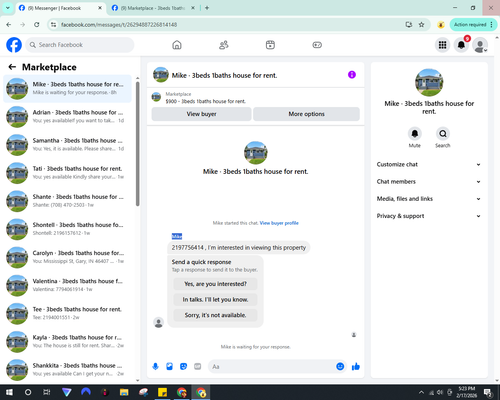
Task: Expand Chat members section
Action: (x=429, y=182)
